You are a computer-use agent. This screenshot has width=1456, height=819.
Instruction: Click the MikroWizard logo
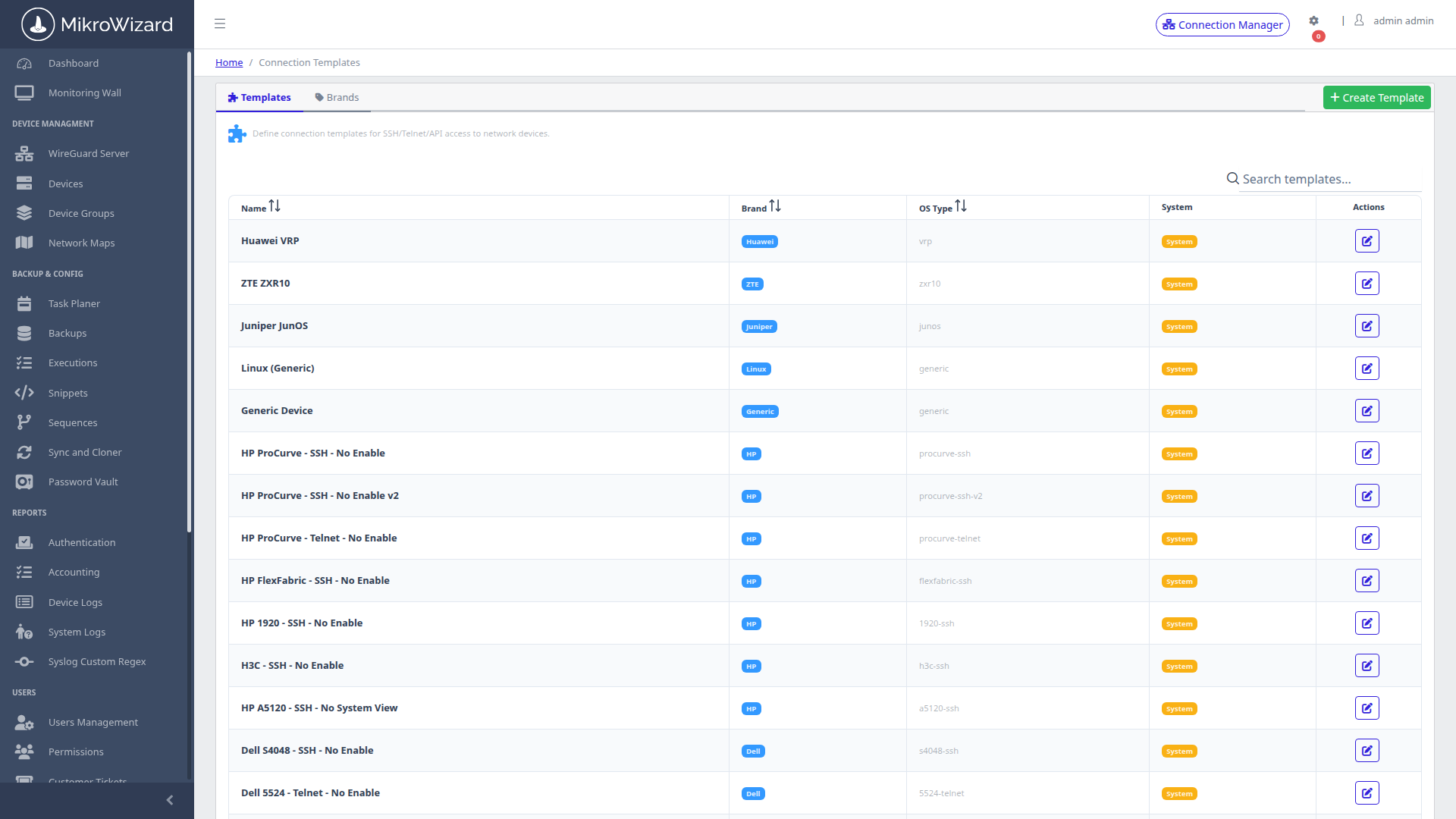(x=97, y=24)
